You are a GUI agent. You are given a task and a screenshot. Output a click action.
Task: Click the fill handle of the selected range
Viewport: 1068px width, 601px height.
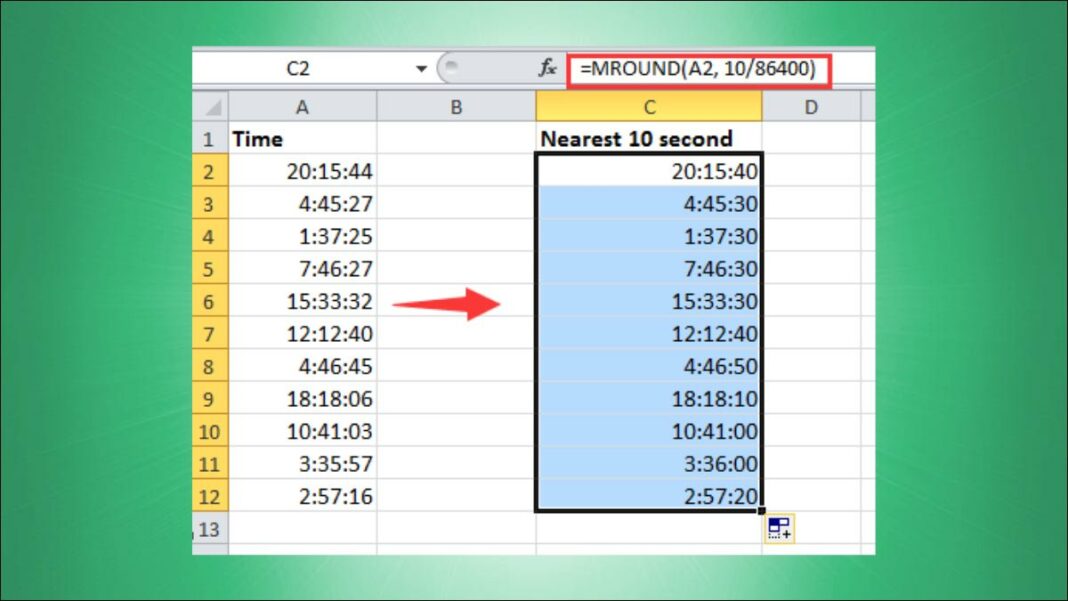[x=761, y=511]
